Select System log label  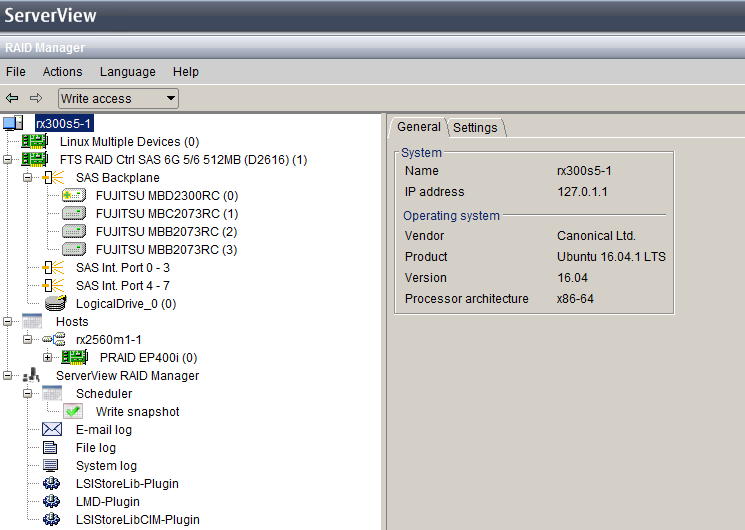click(106, 466)
